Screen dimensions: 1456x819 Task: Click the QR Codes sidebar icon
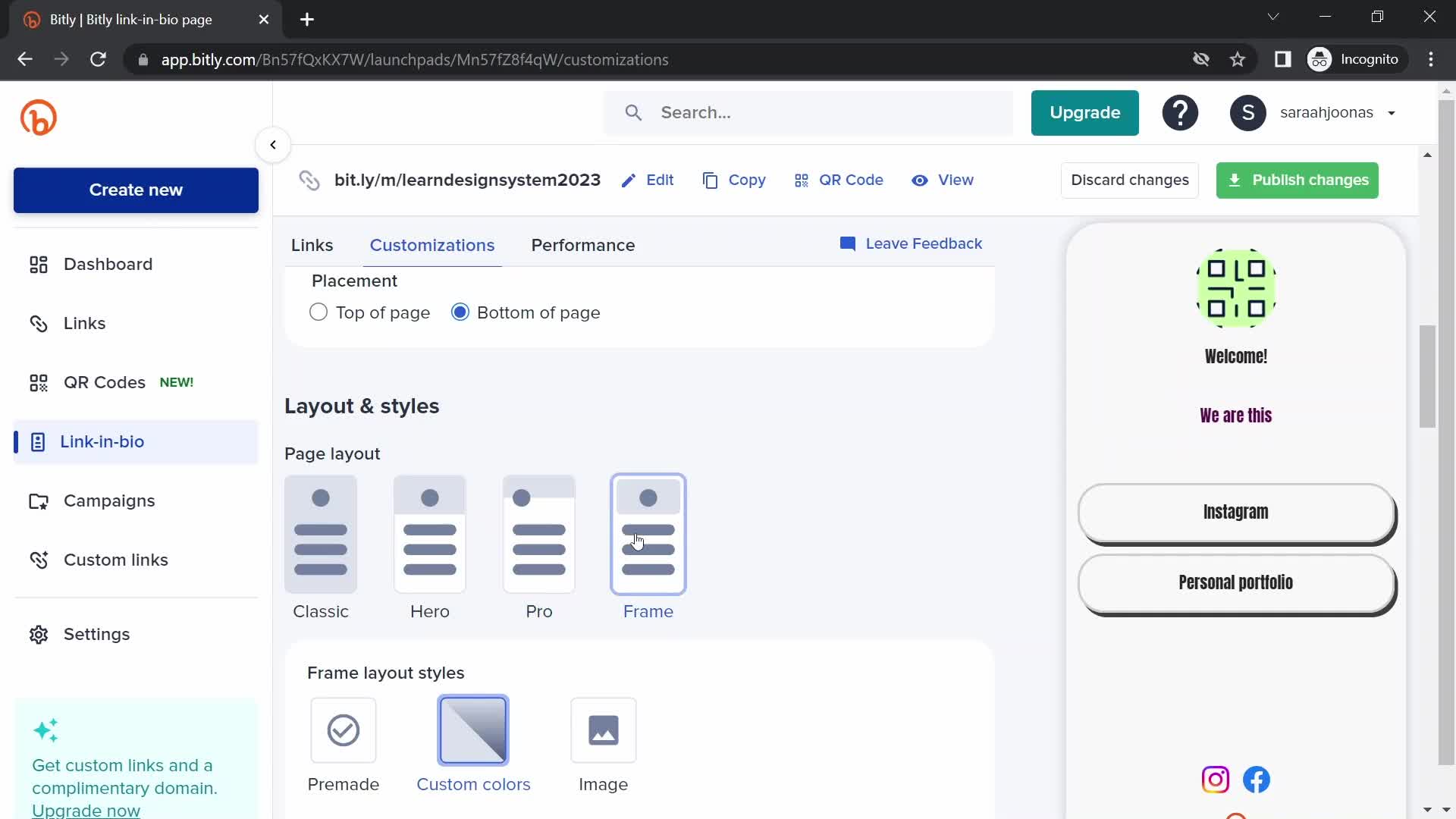pyautogui.click(x=39, y=383)
